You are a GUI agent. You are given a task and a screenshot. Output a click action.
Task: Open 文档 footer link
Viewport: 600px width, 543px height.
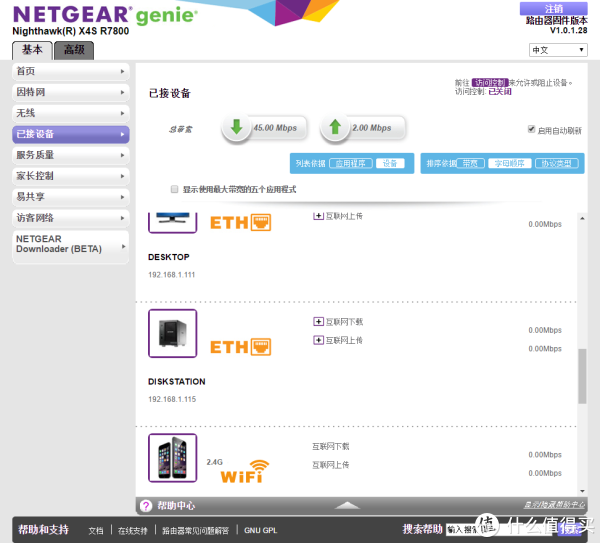click(96, 530)
